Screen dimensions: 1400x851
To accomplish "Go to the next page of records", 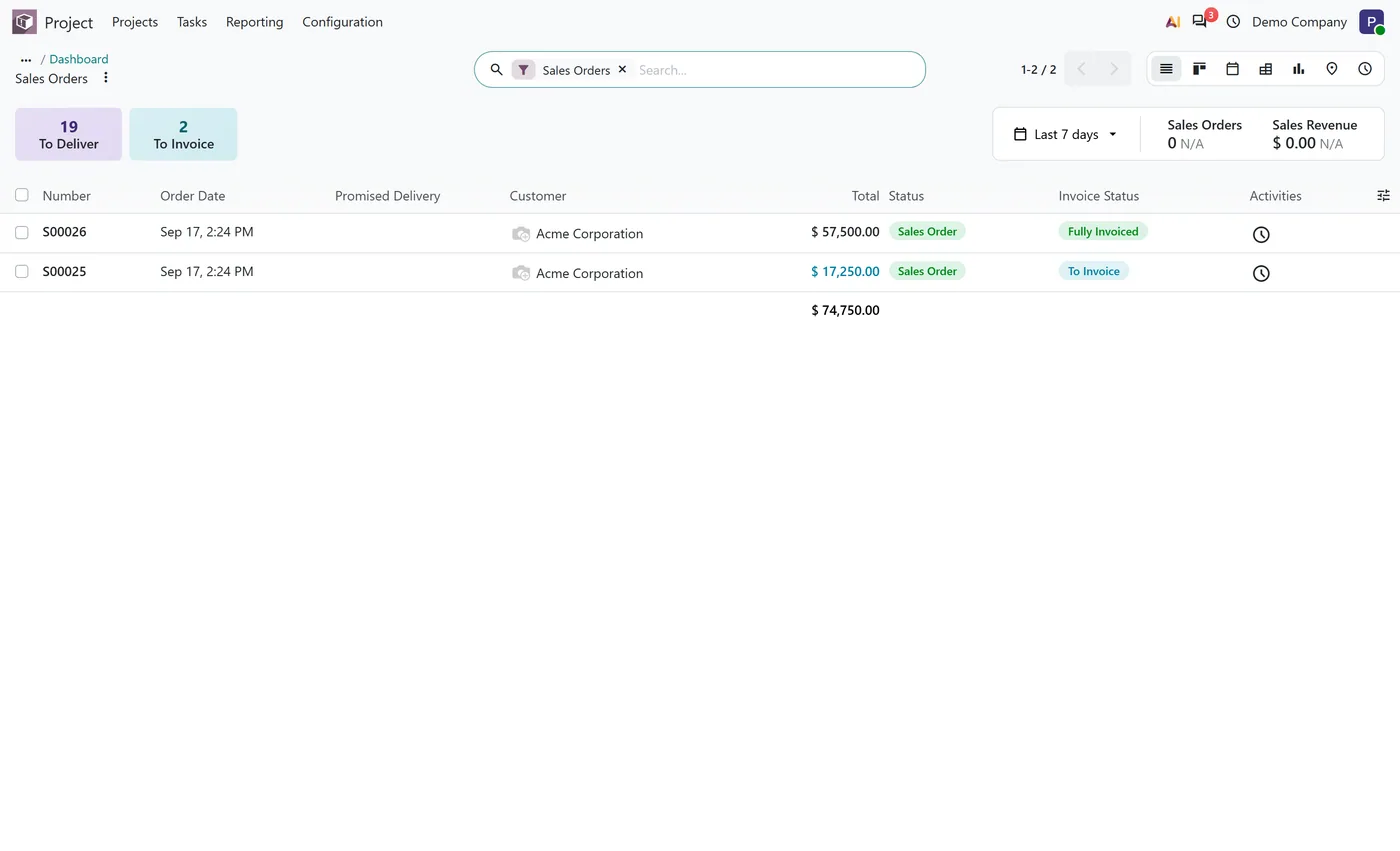I will [1114, 69].
